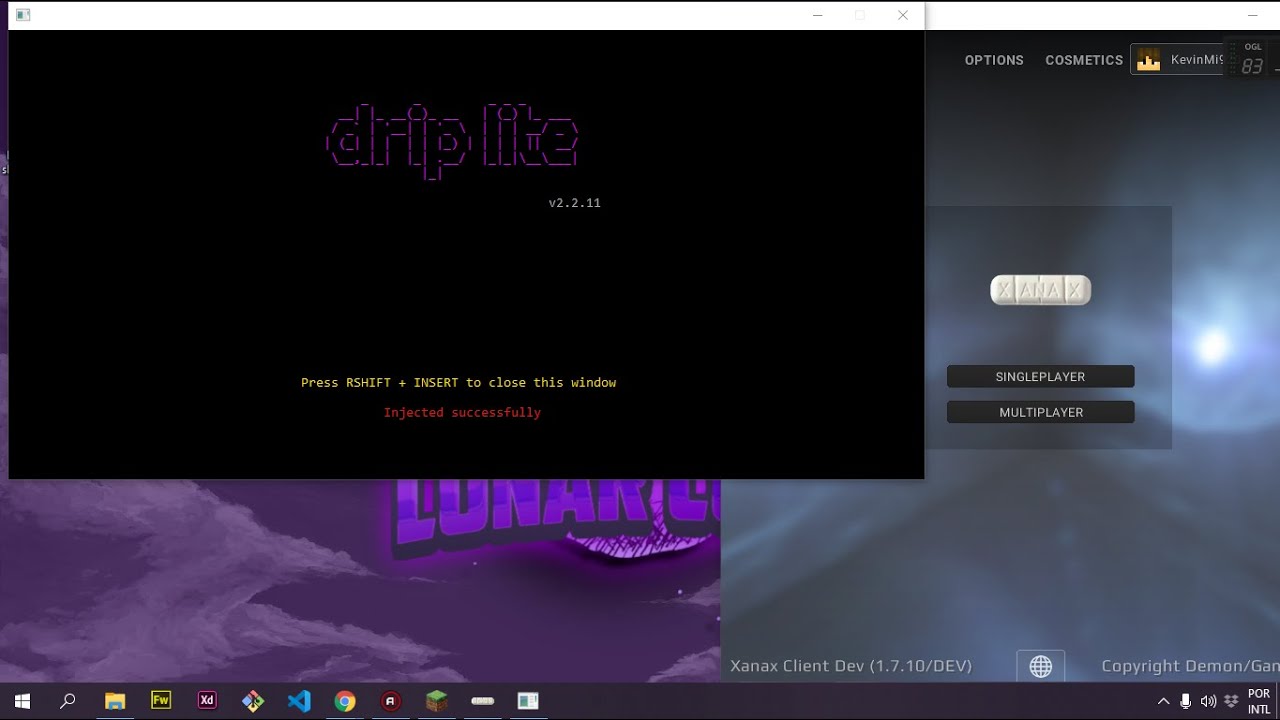Click the v2.2.11 version label
Image resolution: width=1280 pixels, height=720 pixels.
tap(574, 202)
